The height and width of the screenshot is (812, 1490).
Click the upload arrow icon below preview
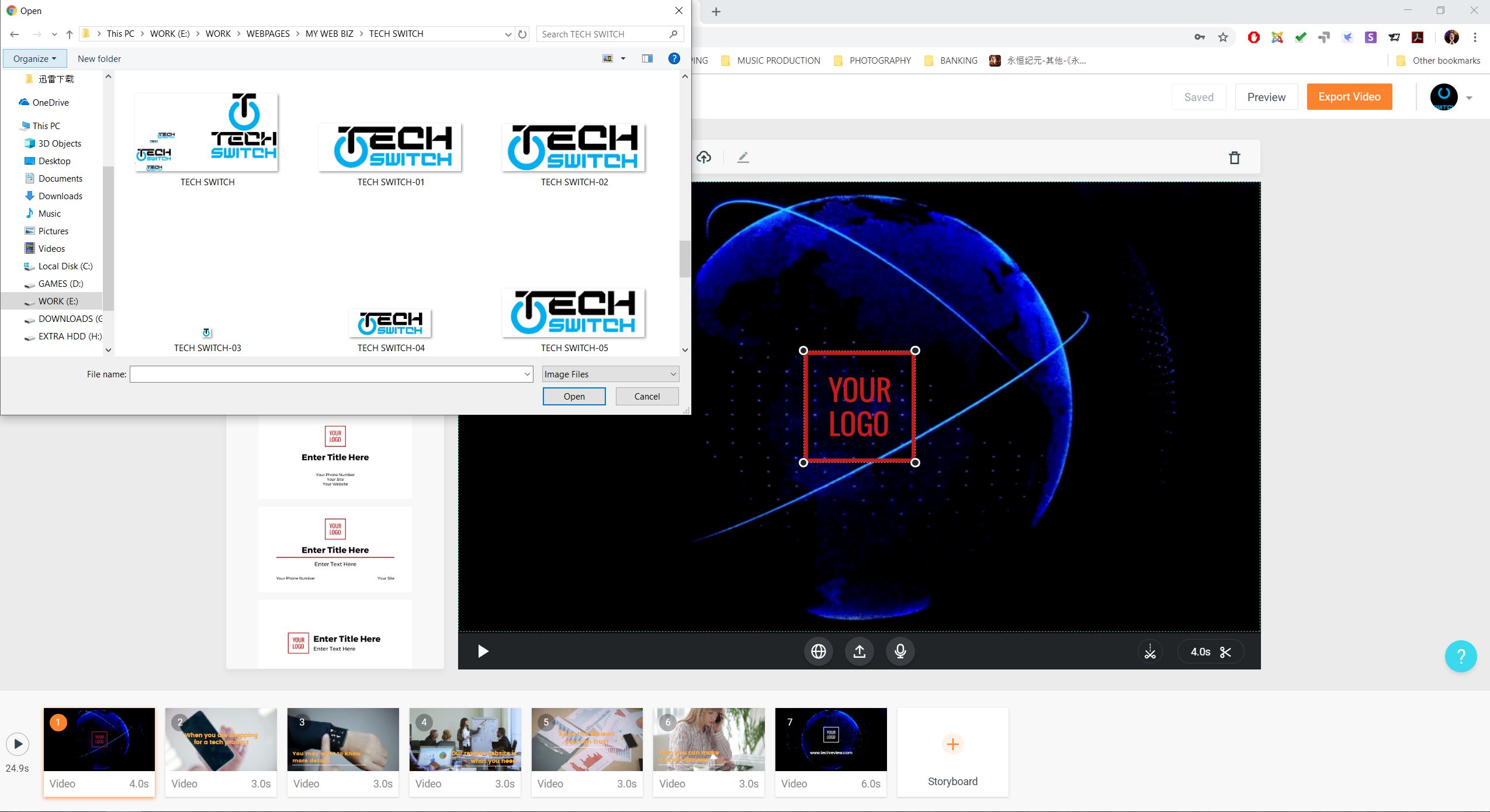pyautogui.click(x=859, y=651)
